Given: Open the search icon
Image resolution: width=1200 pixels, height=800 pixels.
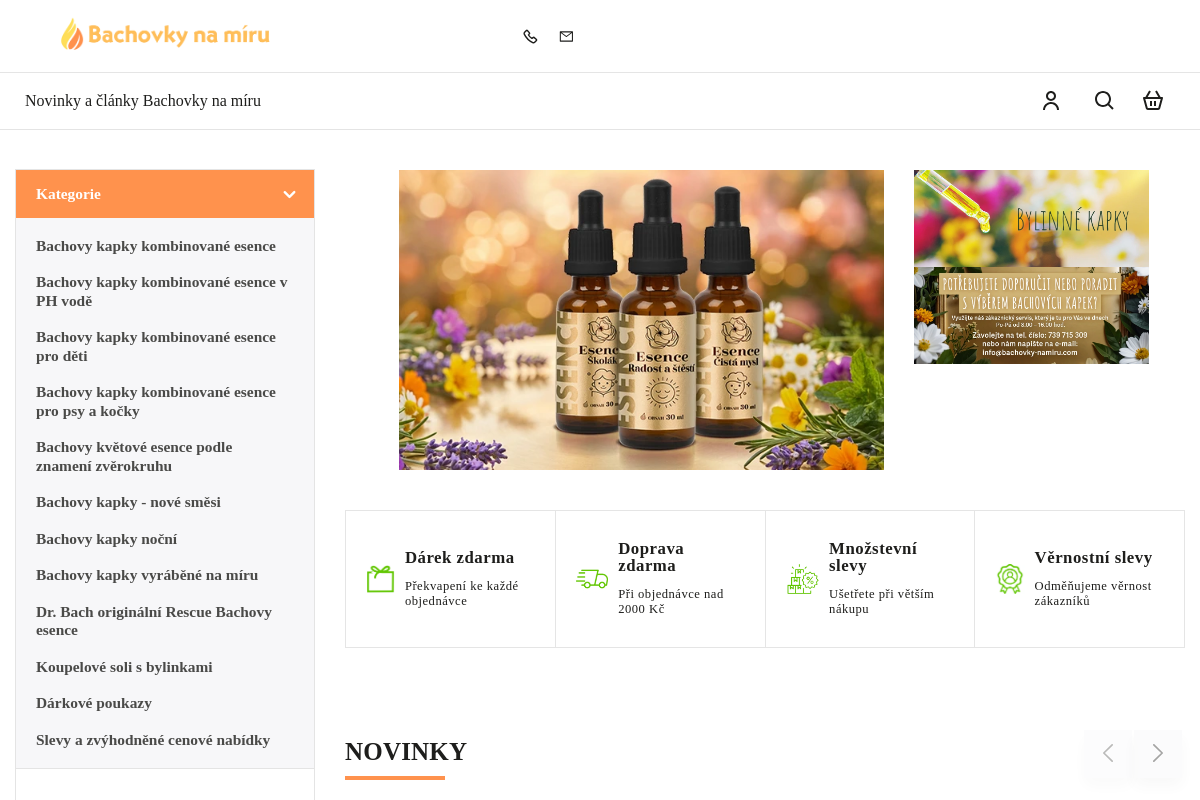Looking at the screenshot, I should click(1104, 100).
